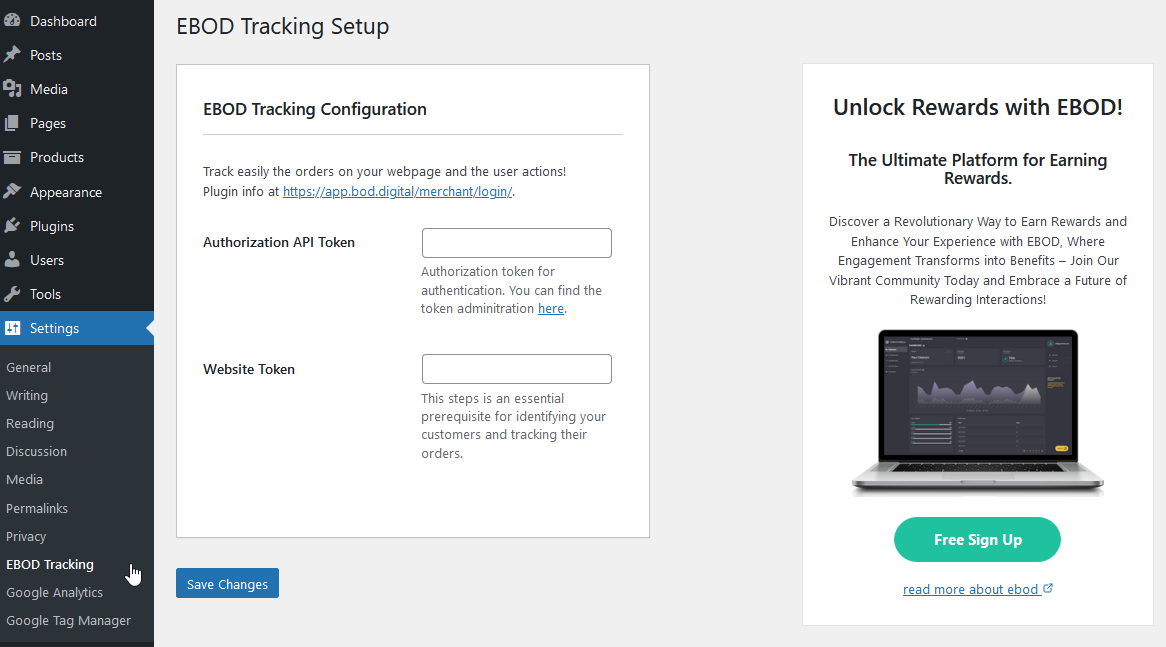
Task: Open the Products section icon
Action: click(x=17, y=157)
